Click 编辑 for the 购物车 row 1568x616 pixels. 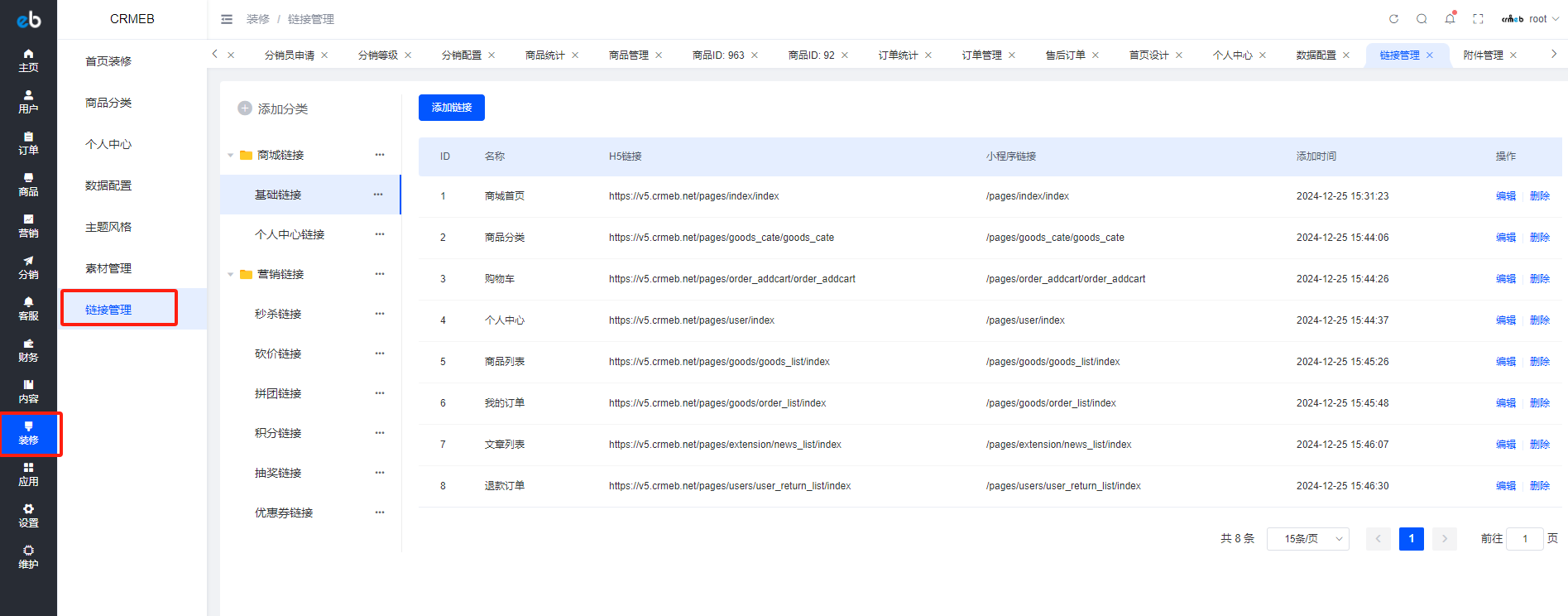[x=1506, y=279]
